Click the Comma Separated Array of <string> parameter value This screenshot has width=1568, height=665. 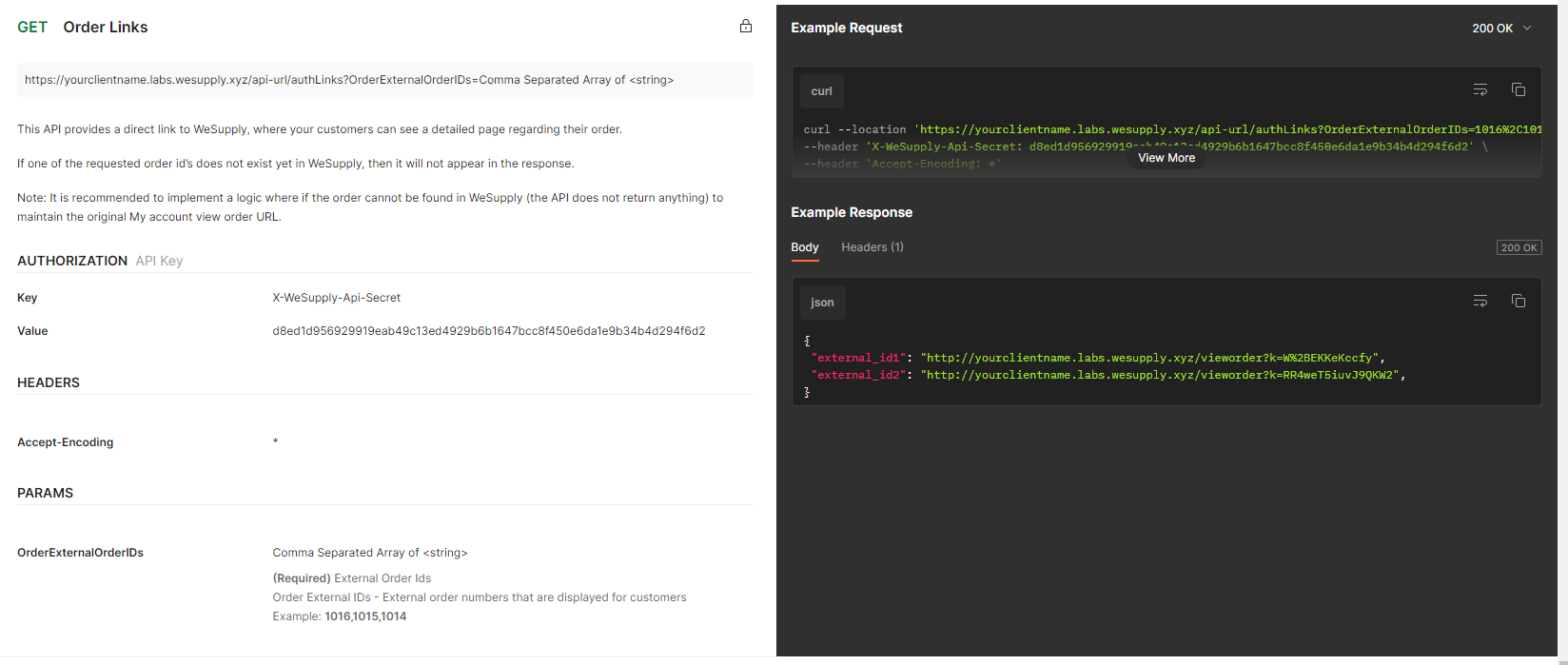coord(370,553)
